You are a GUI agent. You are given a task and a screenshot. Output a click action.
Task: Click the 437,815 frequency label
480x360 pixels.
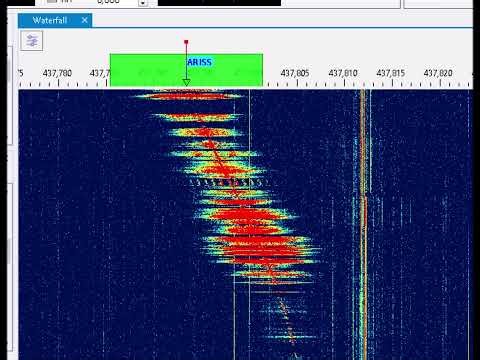391,73
